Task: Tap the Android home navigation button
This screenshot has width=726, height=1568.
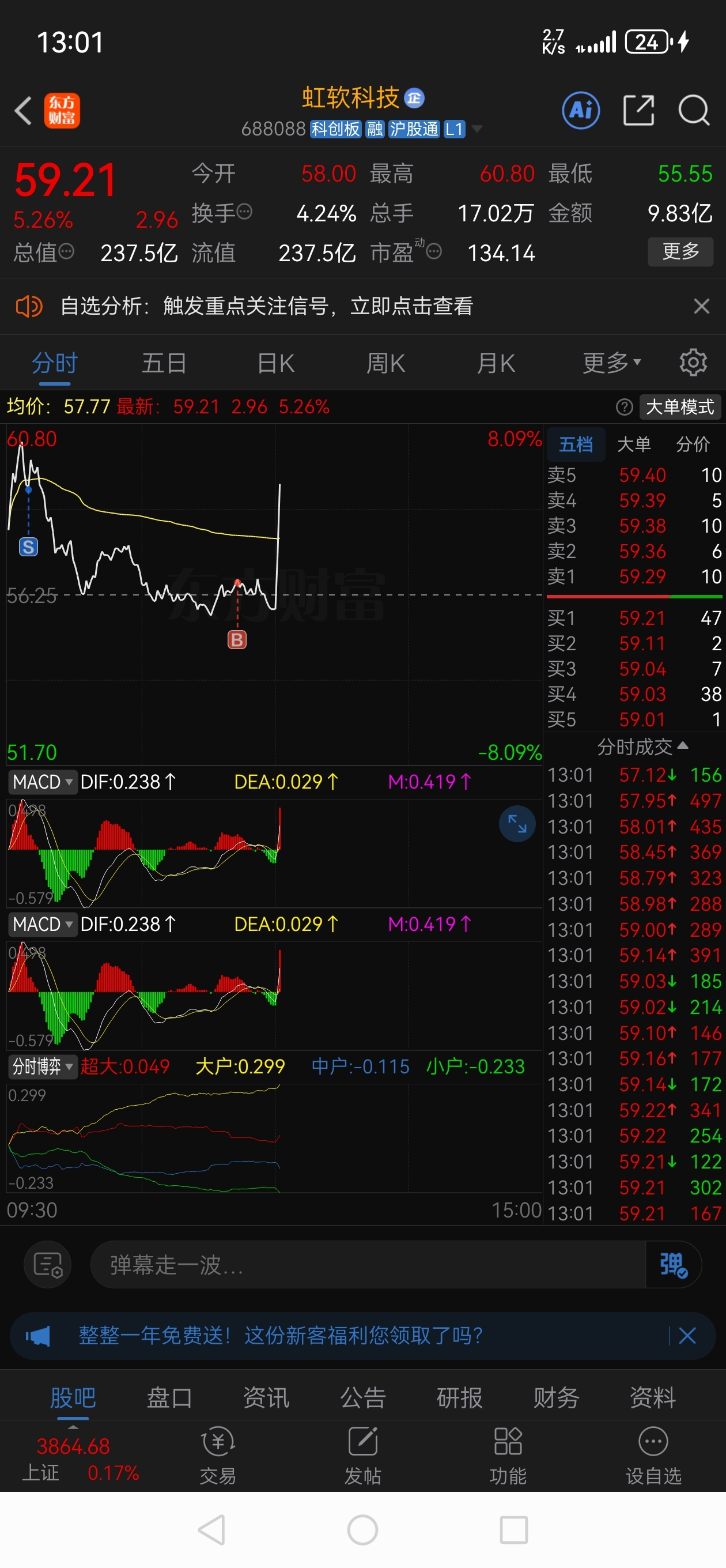Action: [x=362, y=1529]
